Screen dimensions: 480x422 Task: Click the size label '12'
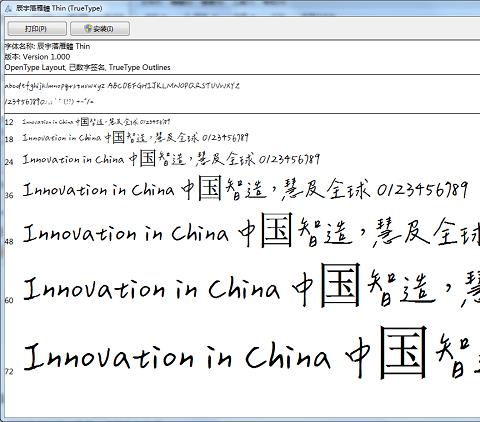[x=9, y=122]
